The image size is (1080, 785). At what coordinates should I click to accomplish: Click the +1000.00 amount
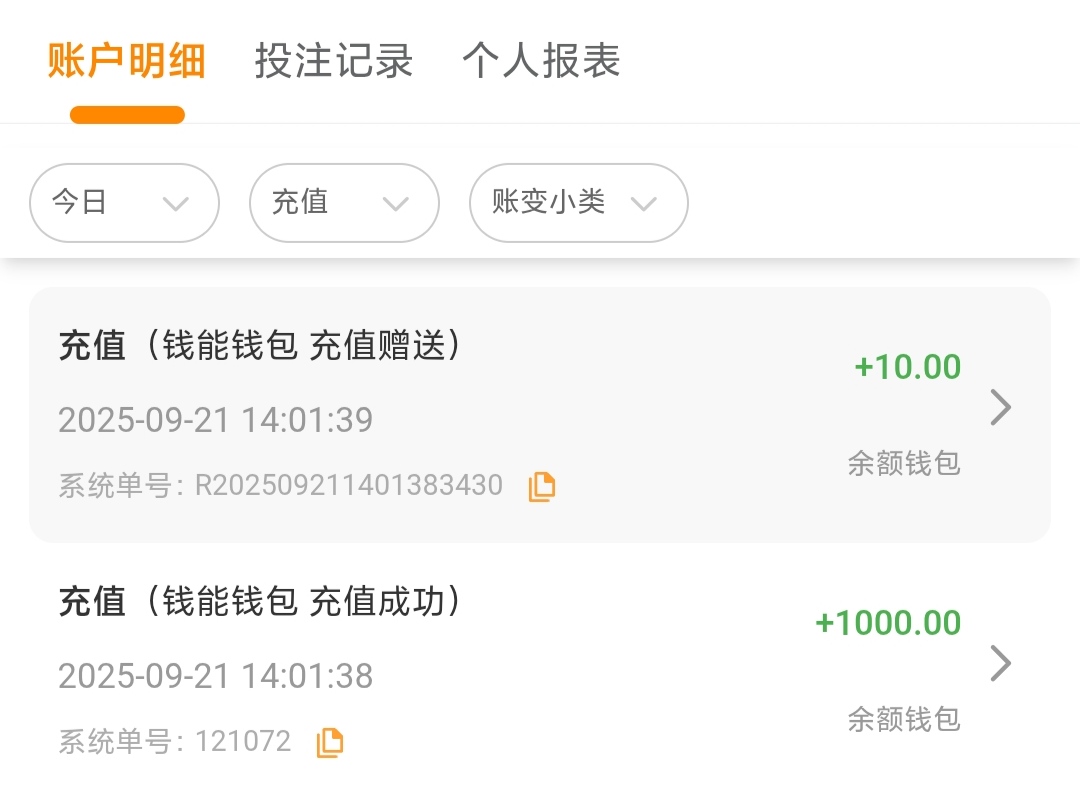point(888,623)
